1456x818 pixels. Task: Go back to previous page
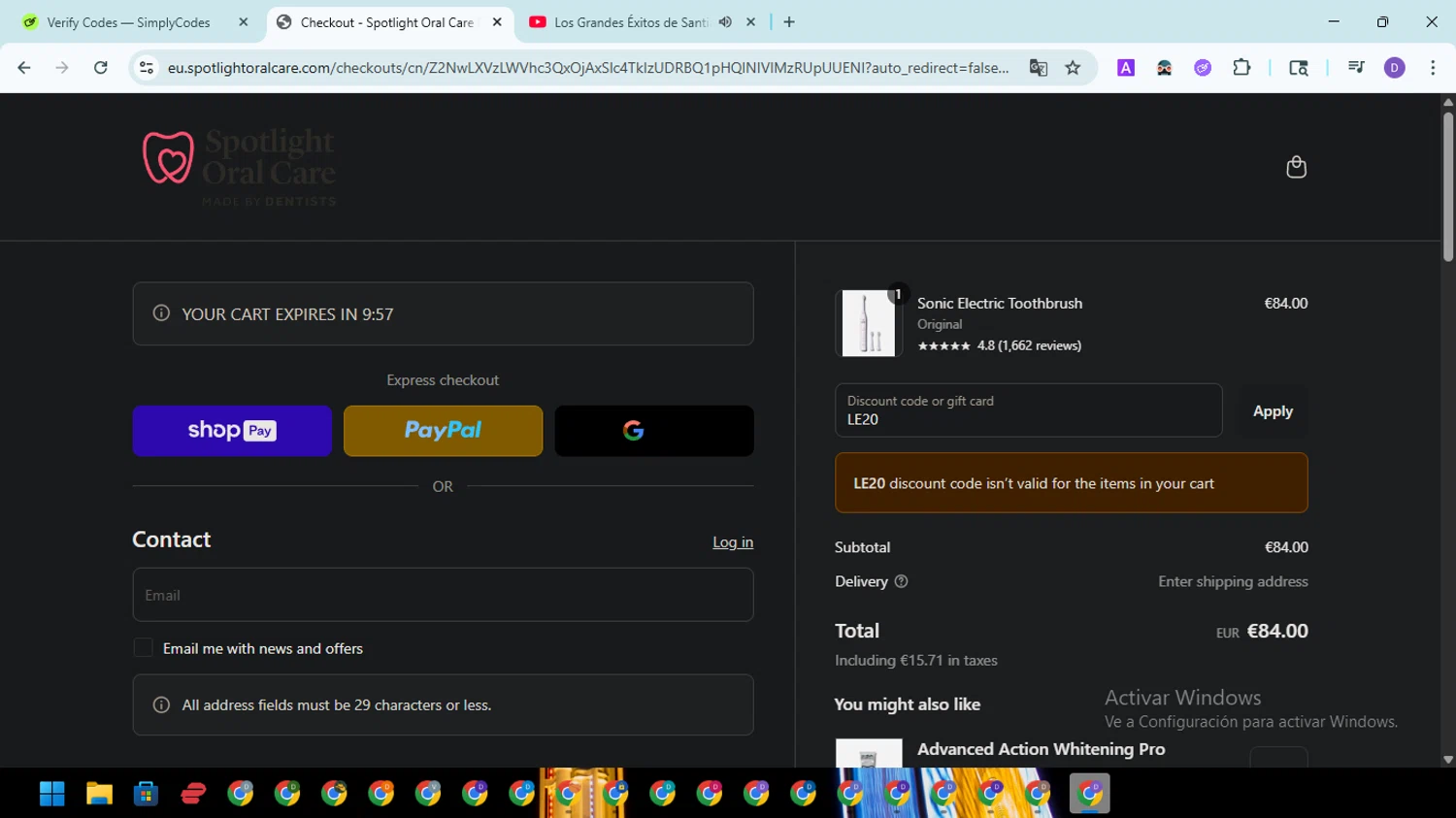[x=24, y=68]
